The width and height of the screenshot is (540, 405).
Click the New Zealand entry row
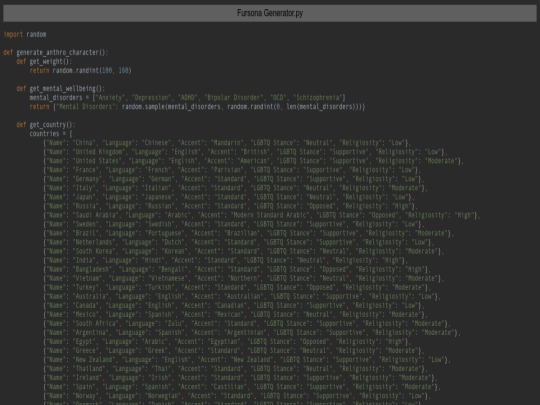(247, 360)
